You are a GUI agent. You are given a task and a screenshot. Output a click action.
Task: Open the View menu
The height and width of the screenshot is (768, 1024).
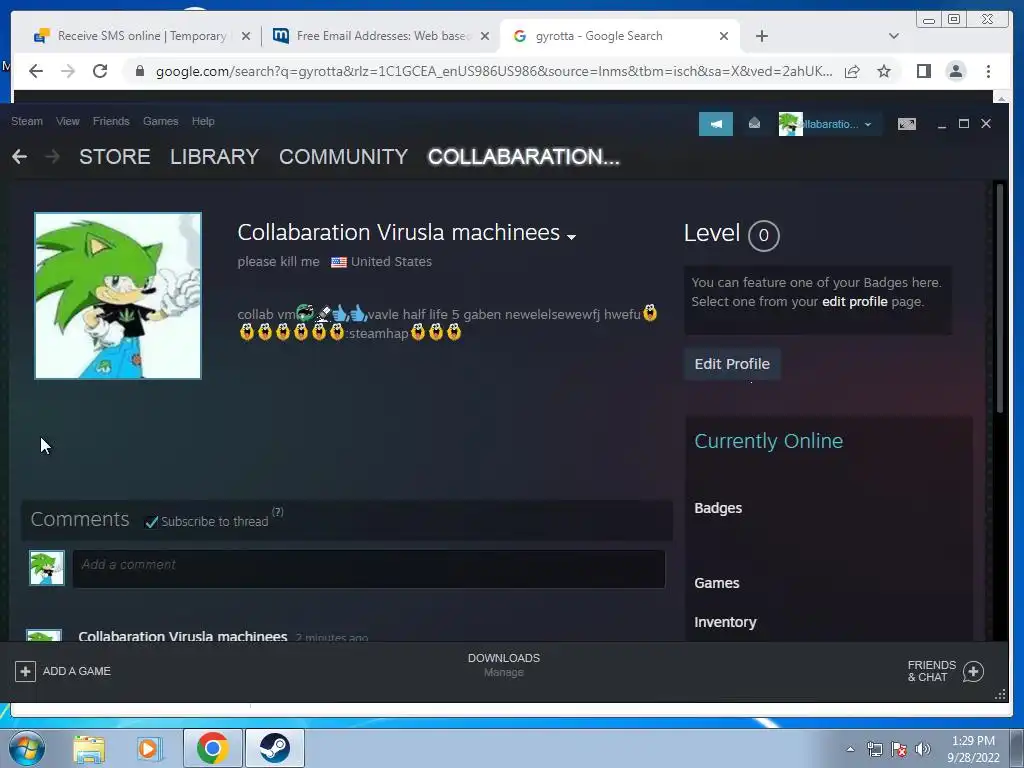coord(67,121)
